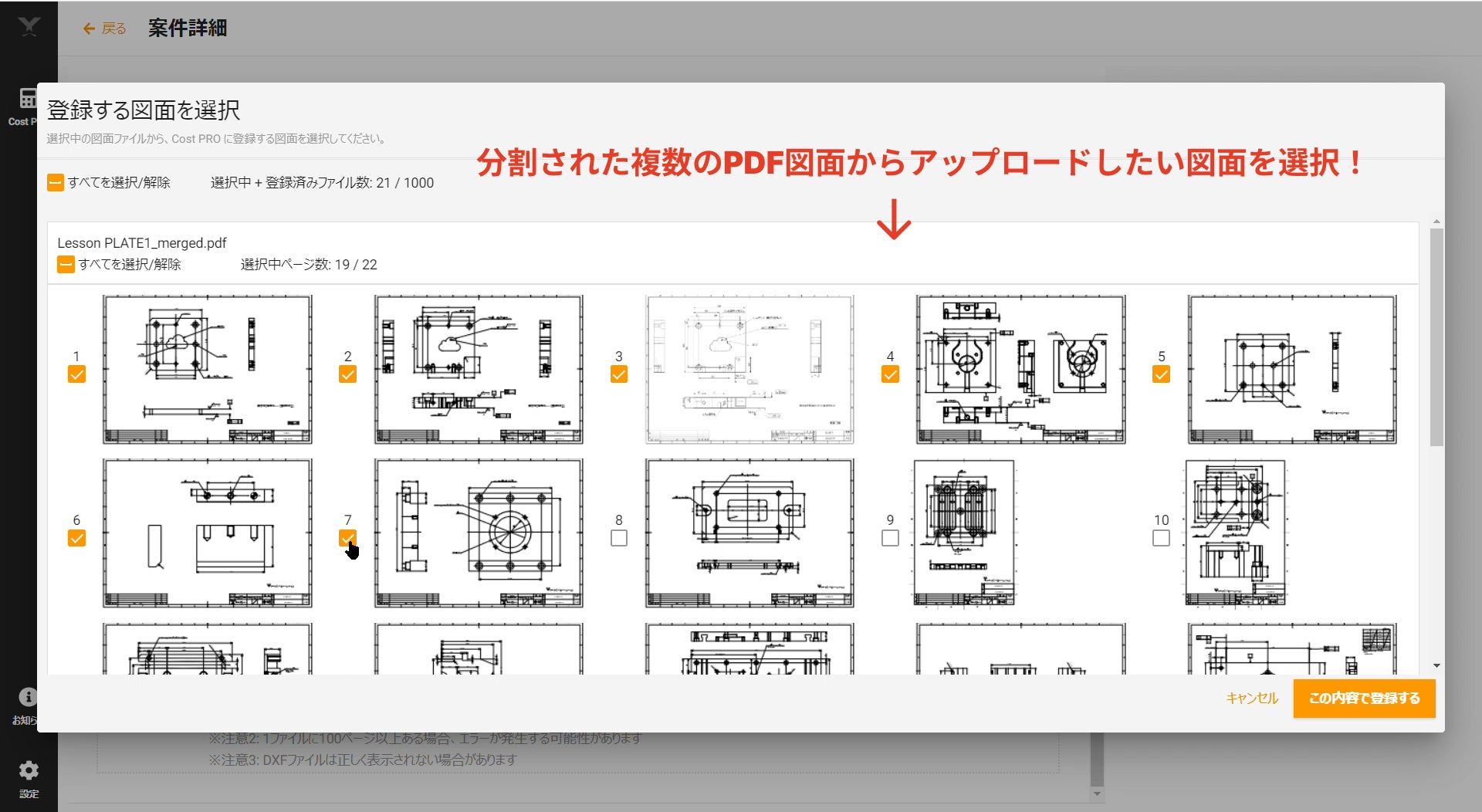The width and height of the screenshot is (1482, 812).
Task: Select page 3 drawing thumbnail
Action: [749, 369]
